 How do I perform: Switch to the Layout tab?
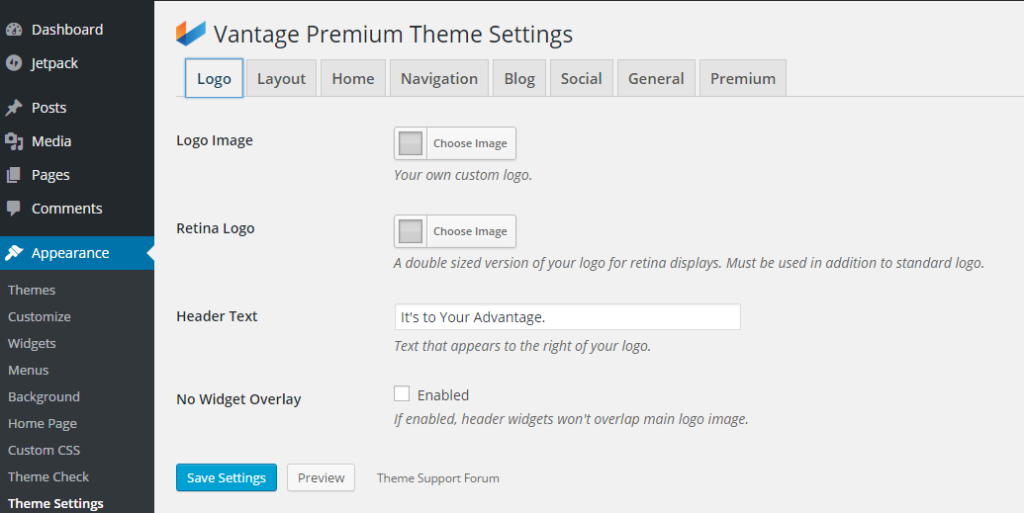pos(281,78)
